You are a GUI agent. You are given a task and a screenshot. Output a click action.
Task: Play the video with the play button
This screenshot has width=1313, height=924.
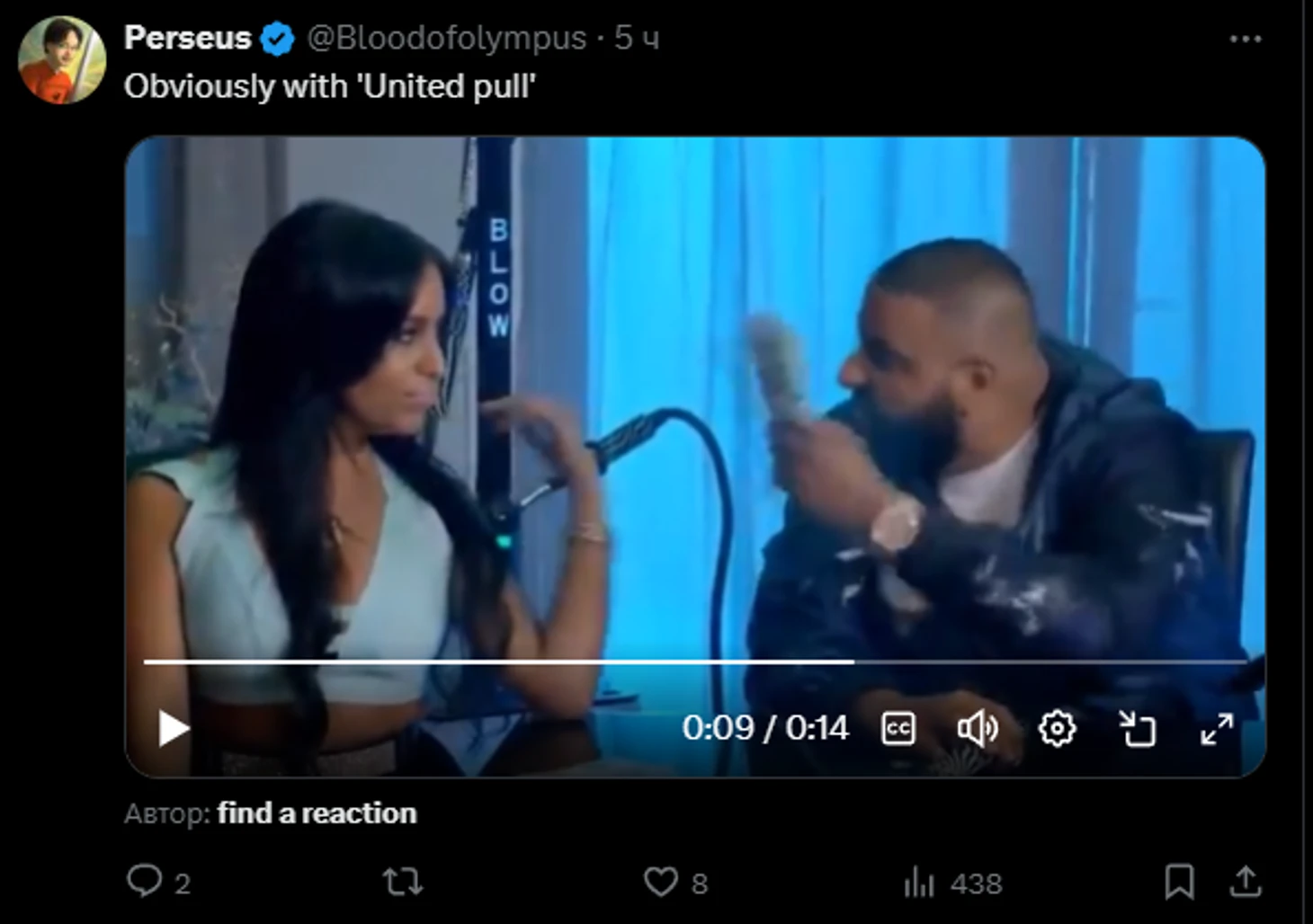click(x=174, y=728)
